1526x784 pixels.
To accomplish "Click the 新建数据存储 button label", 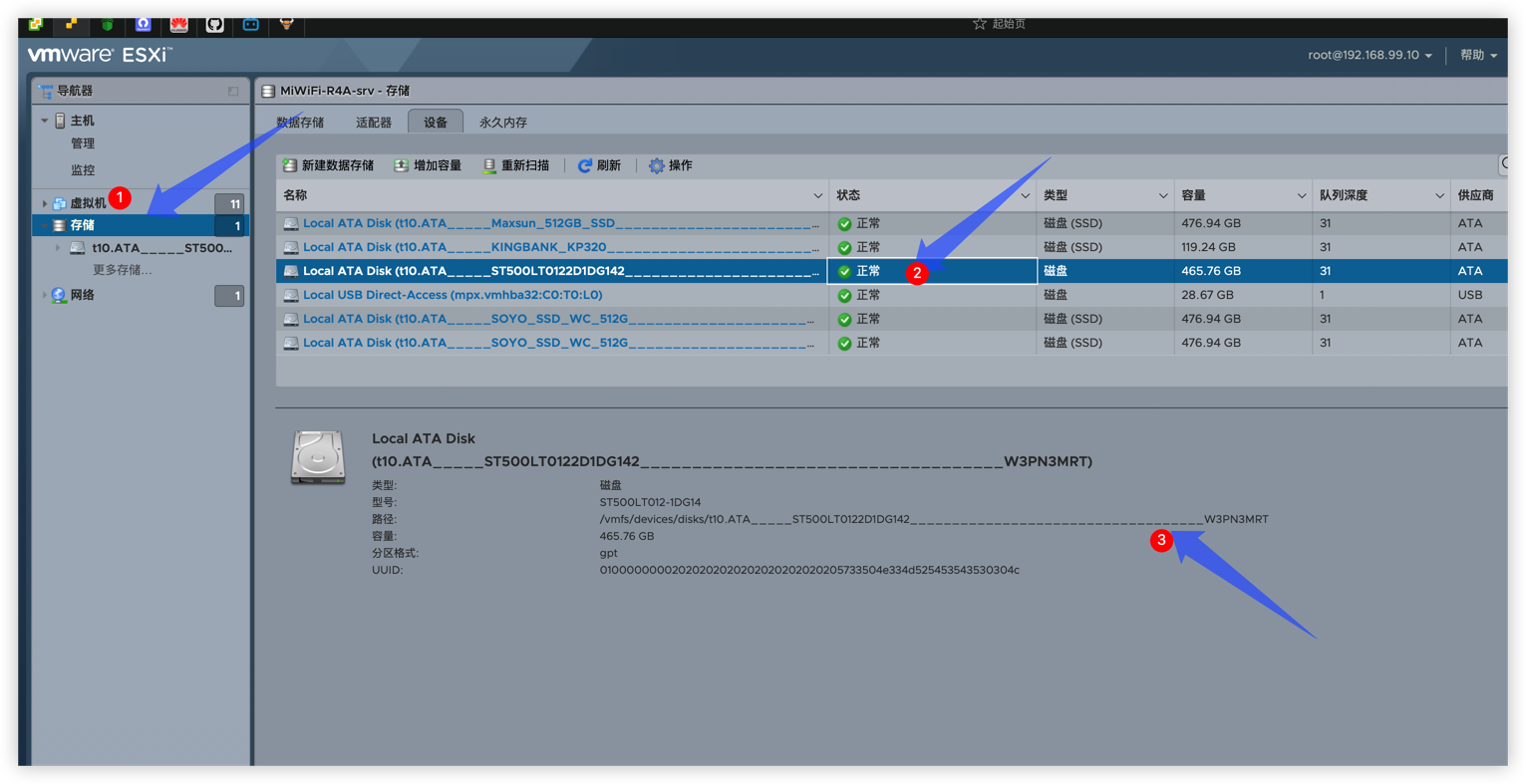I will click(338, 165).
